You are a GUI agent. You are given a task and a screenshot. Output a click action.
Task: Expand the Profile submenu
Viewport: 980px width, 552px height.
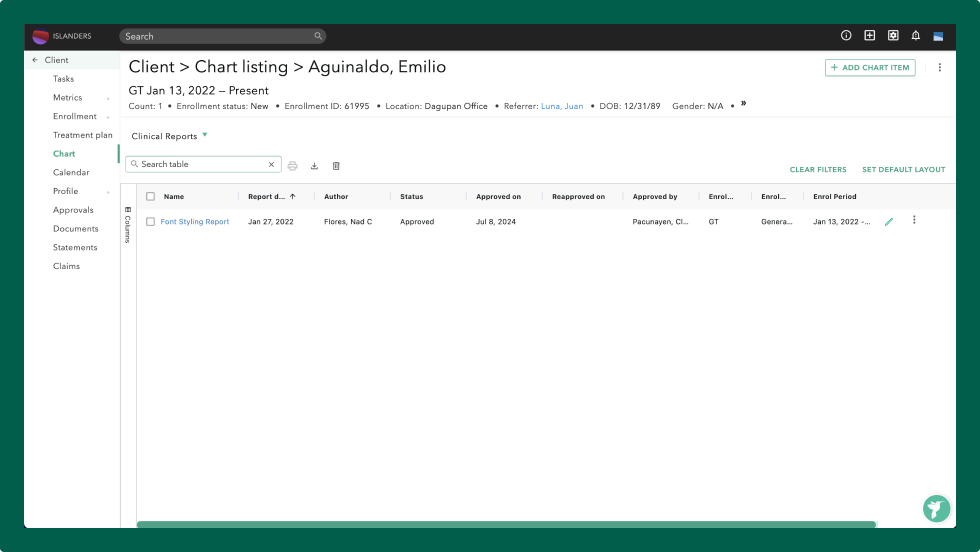point(108,192)
